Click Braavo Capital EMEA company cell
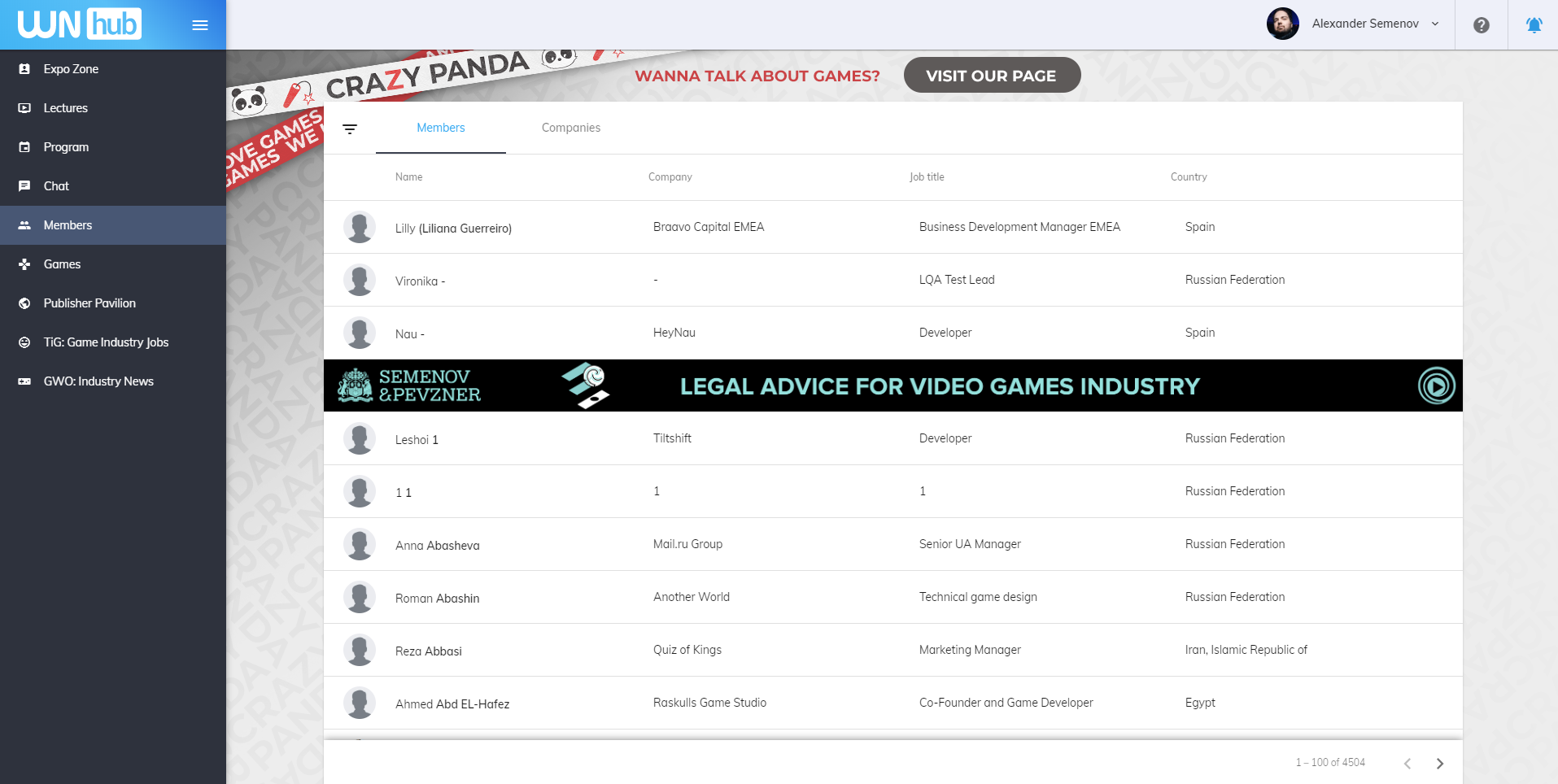Screen dimensions: 1558x784 [x=709, y=227]
